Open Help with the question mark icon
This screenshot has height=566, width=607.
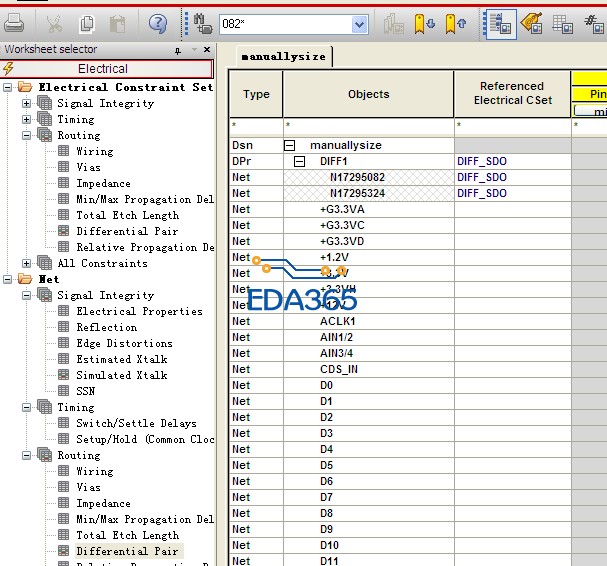pyautogui.click(x=158, y=23)
